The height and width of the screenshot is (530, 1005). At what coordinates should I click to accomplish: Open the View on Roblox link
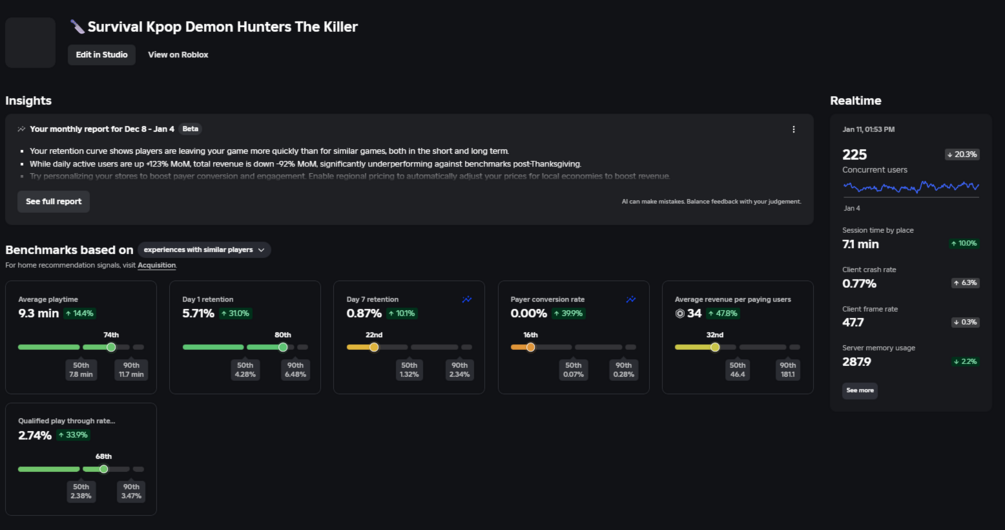(178, 54)
